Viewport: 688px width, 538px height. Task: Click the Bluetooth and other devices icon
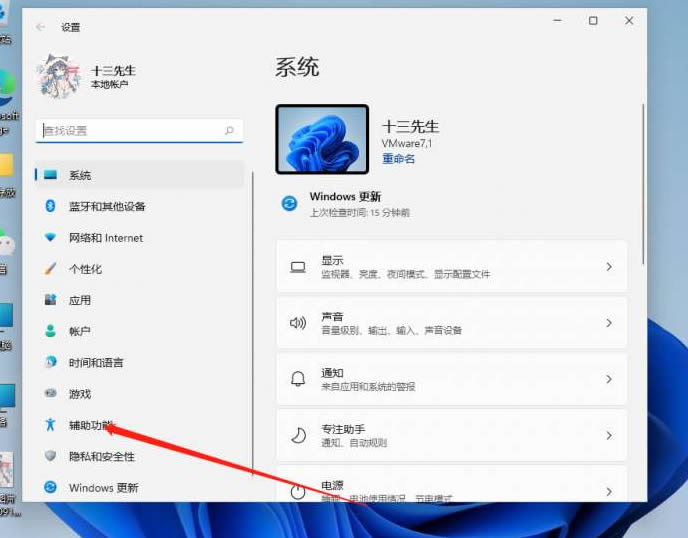point(50,206)
